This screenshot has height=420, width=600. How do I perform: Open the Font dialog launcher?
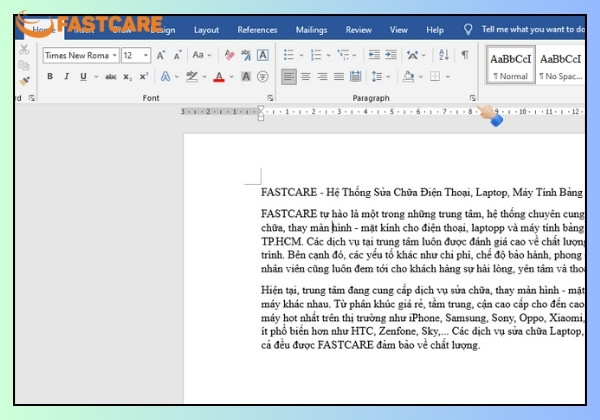click(270, 98)
